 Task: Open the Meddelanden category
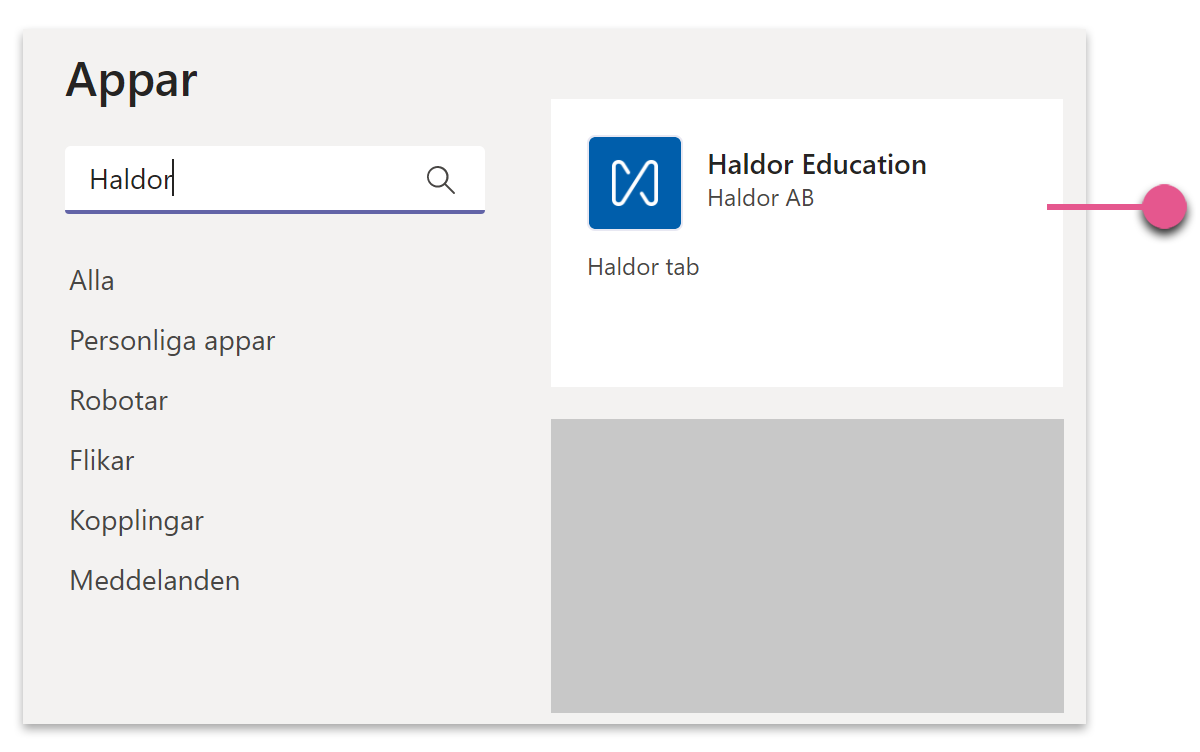tap(155, 581)
